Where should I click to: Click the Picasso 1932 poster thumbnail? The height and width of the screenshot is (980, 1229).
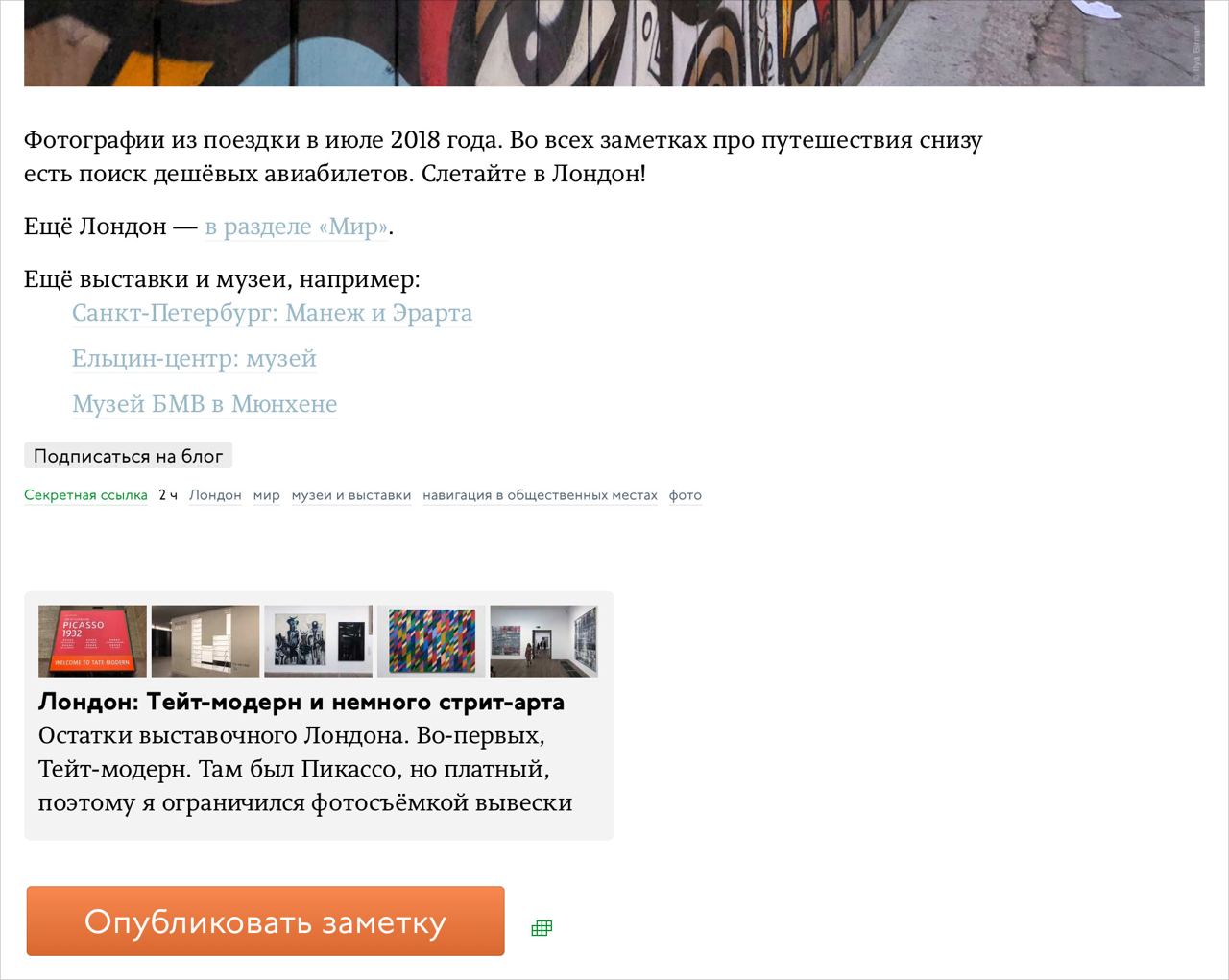92,641
